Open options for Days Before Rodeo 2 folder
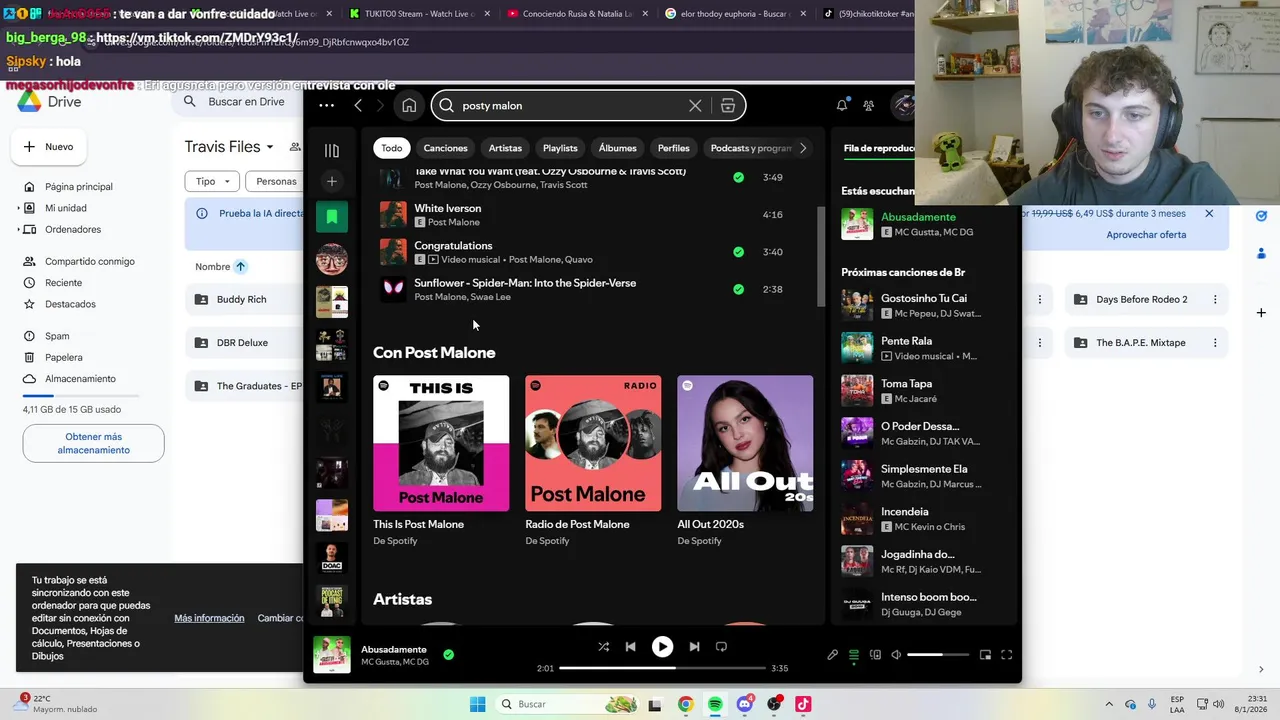Image resolution: width=1280 pixels, height=720 pixels. point(1215,299)
